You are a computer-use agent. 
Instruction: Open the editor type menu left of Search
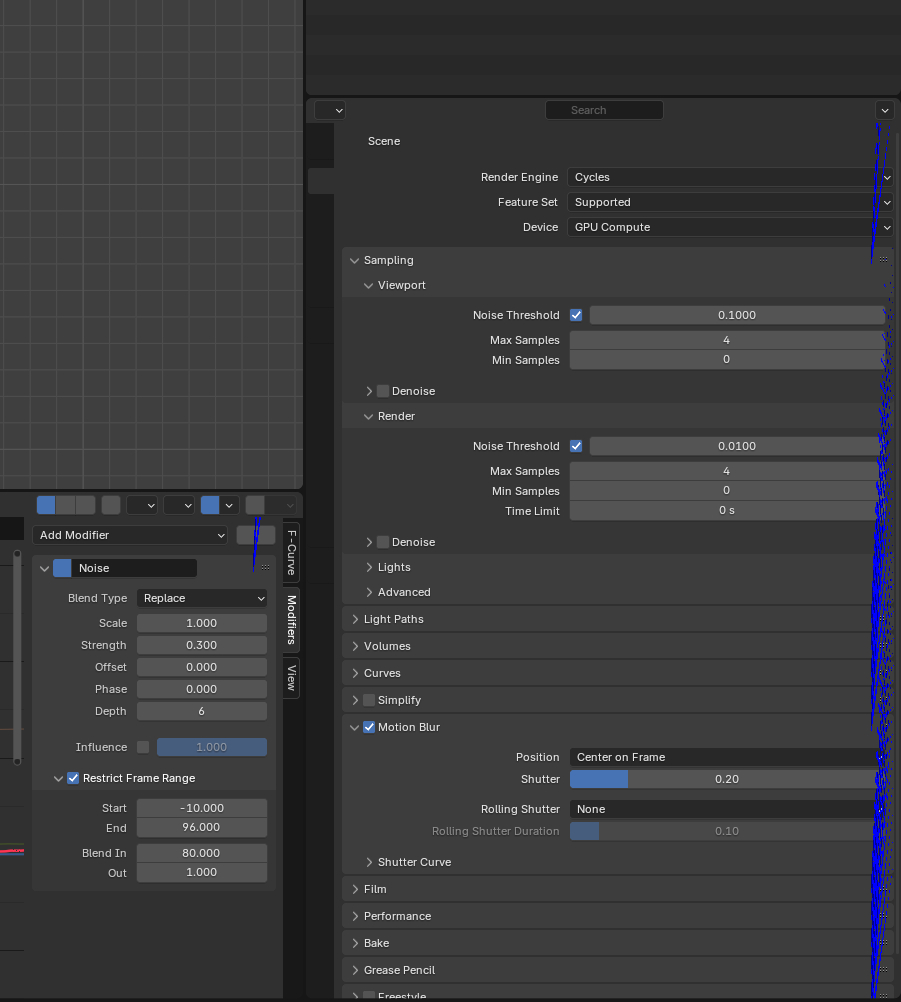click(329, 110)
